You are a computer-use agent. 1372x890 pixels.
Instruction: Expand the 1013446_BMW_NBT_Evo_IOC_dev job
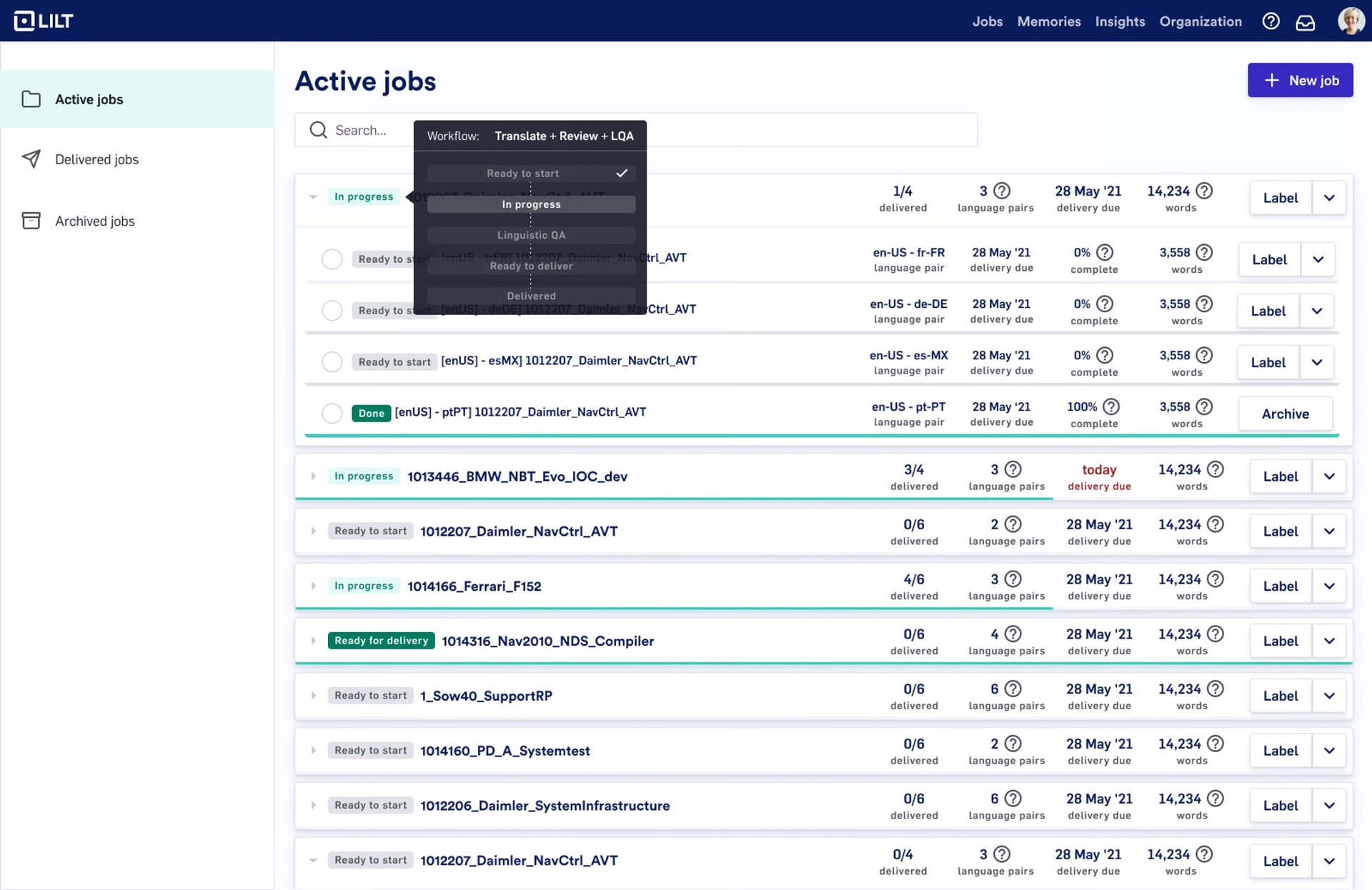[x=313, y=476]
